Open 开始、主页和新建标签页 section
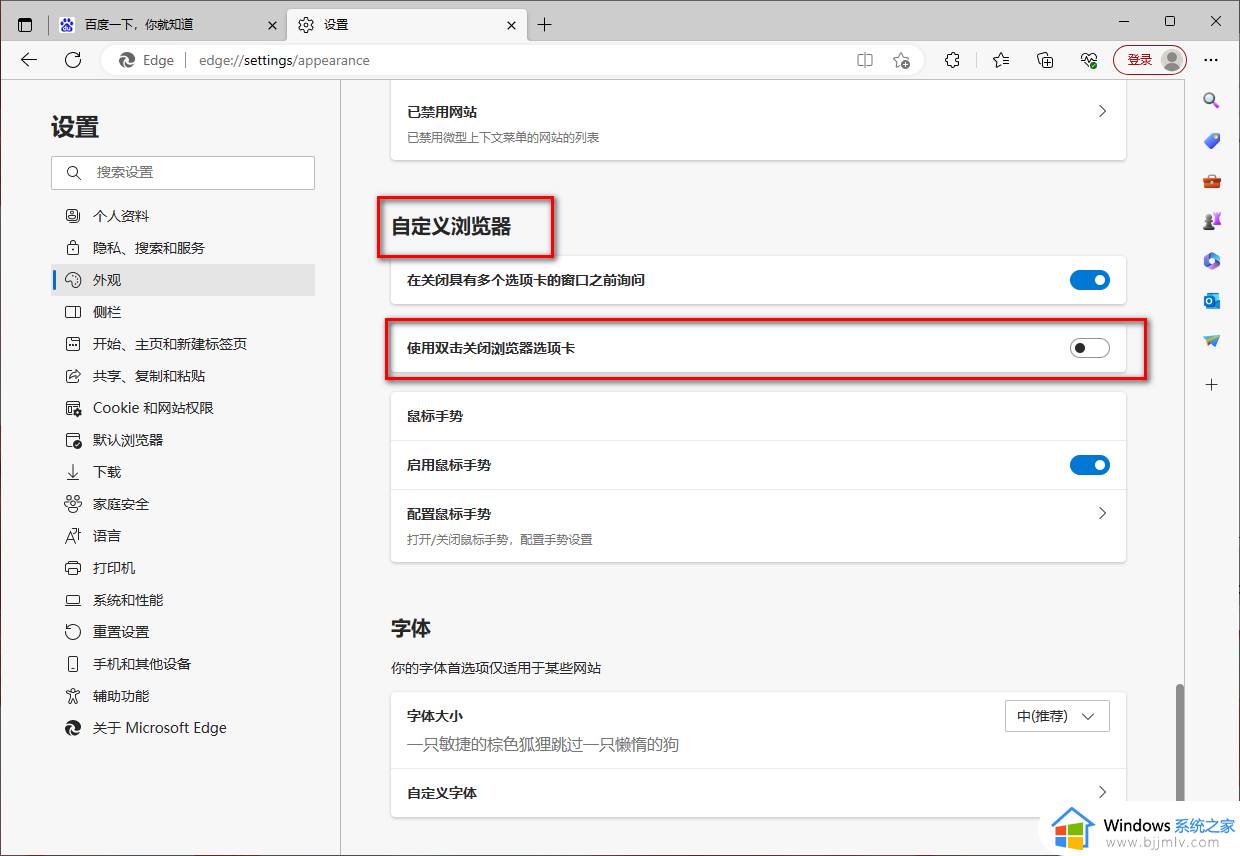This screenshot has width=1240, height=856. [183, 344]
